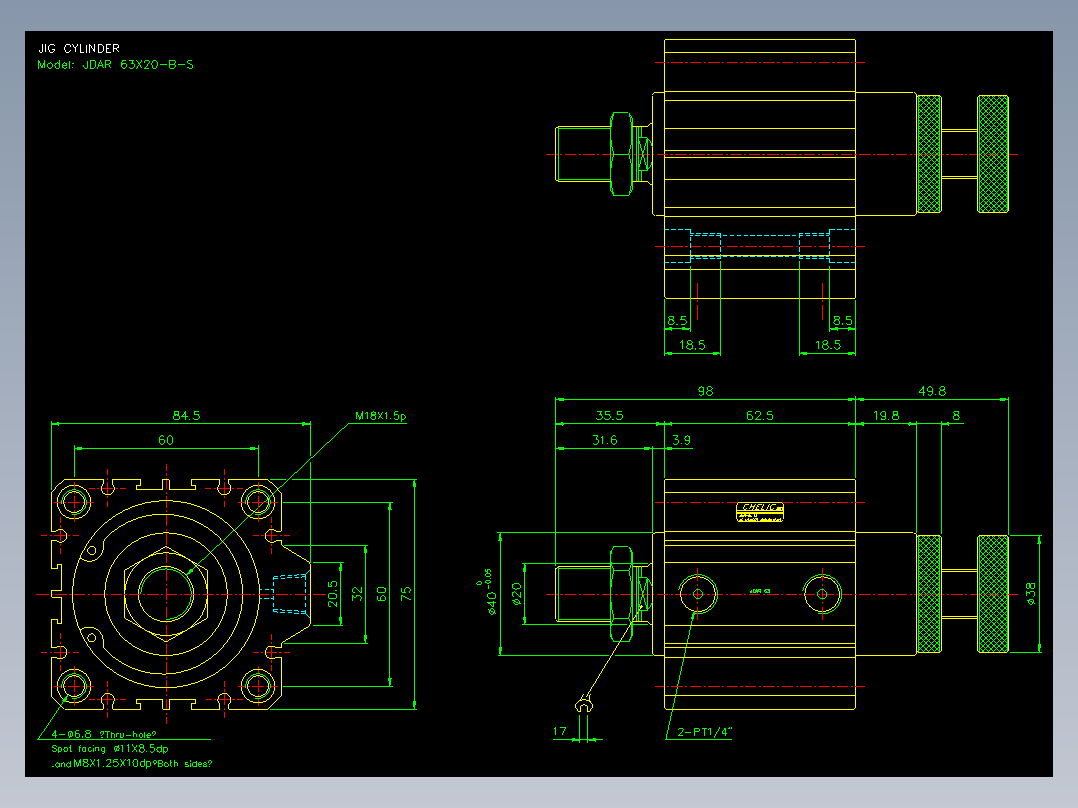Select the 19.8 dimension text

point(886,415)
